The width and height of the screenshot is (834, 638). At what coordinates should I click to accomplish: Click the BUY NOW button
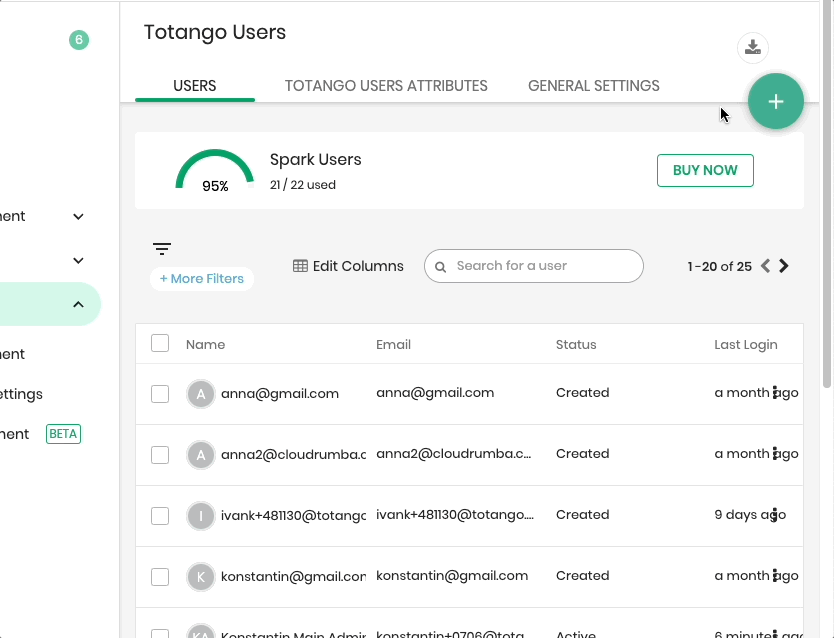(x=705, y=170)
